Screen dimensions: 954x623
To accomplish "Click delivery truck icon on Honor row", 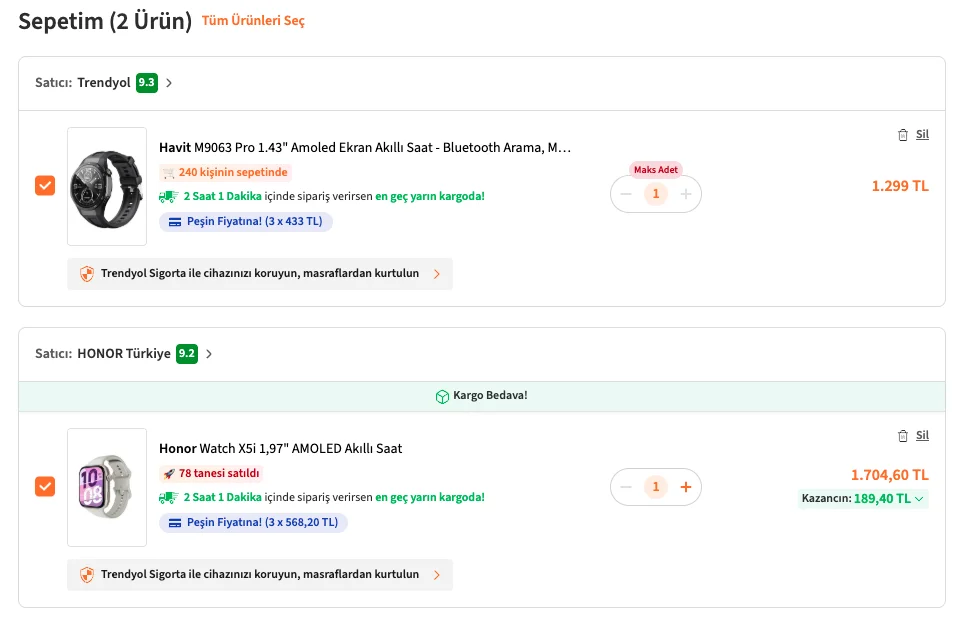I will (x=169, y=498).
